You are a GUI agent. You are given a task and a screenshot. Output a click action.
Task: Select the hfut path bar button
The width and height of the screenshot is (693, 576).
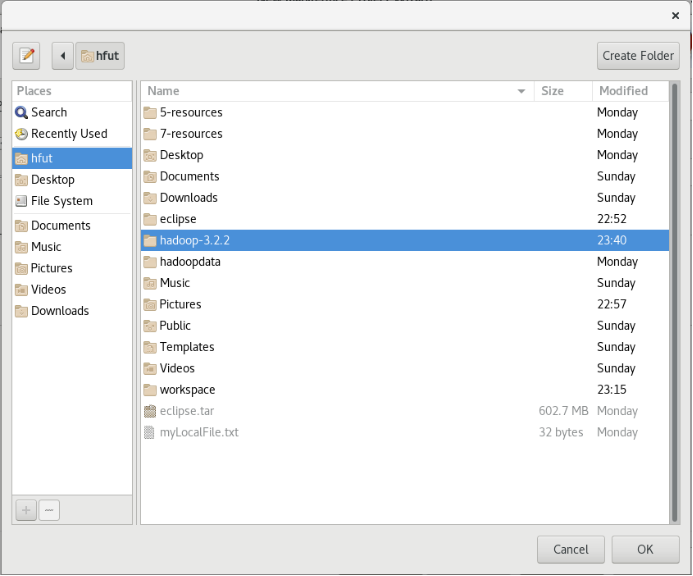100,56
